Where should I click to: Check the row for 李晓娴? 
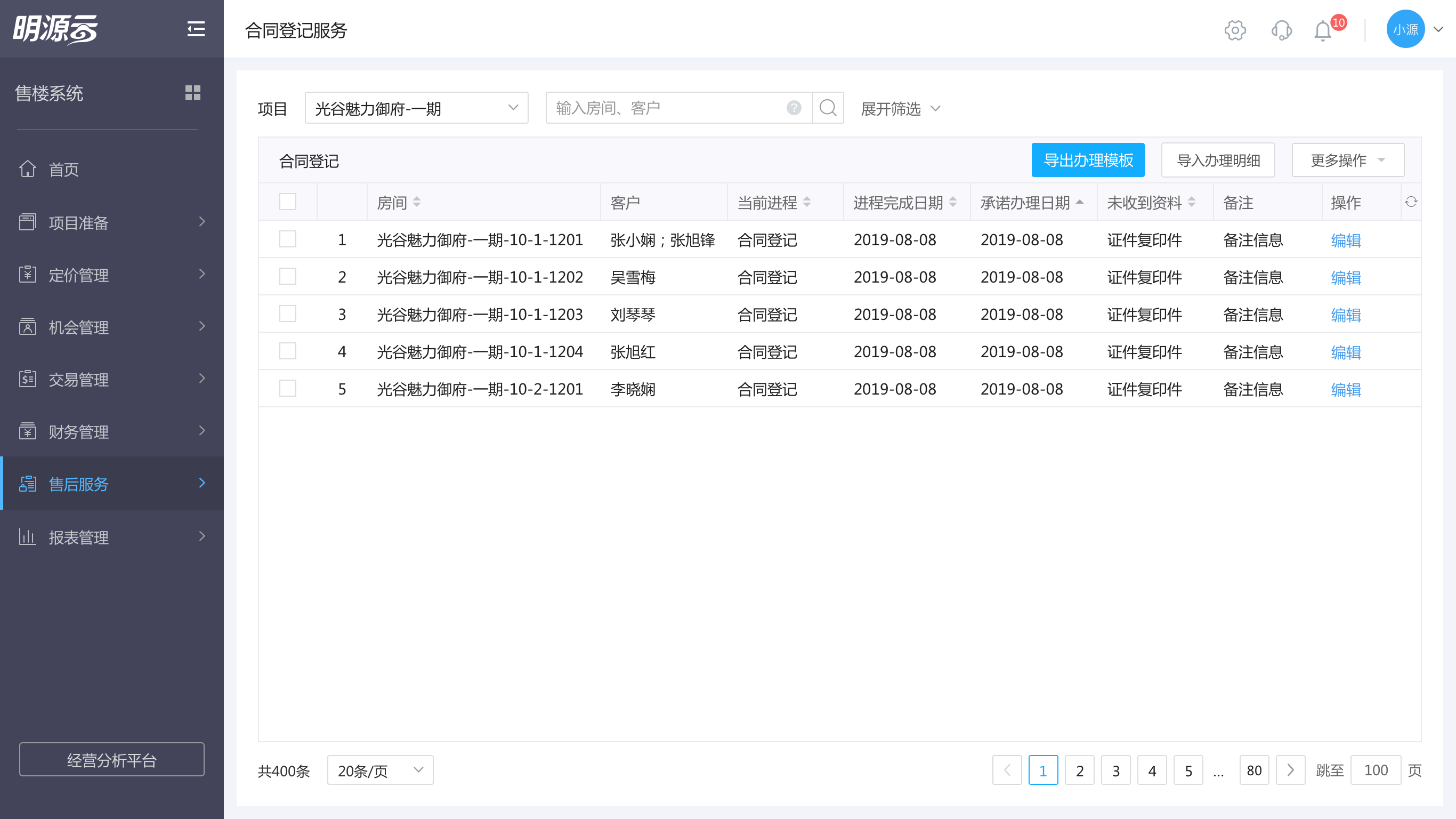coord(288,389)
